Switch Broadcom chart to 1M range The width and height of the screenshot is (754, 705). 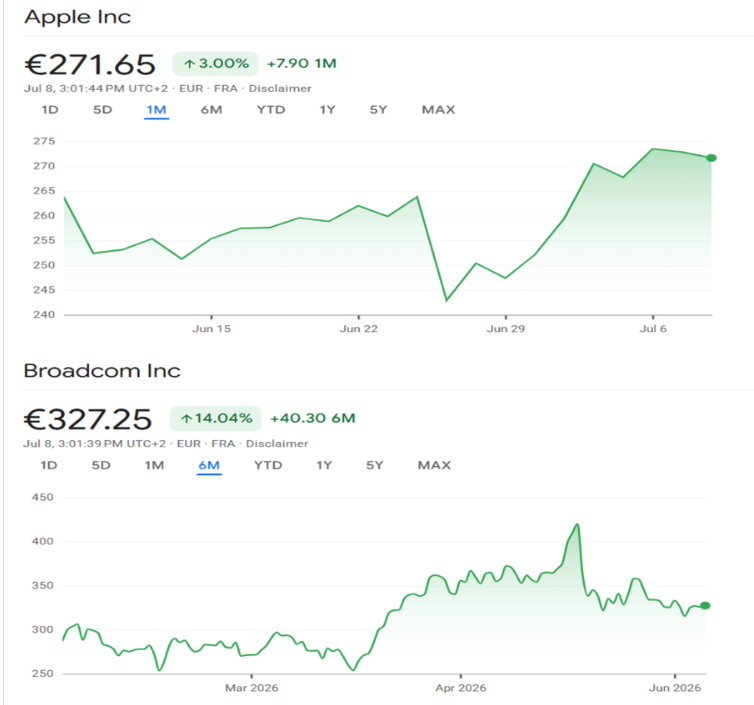click(154, 465)
